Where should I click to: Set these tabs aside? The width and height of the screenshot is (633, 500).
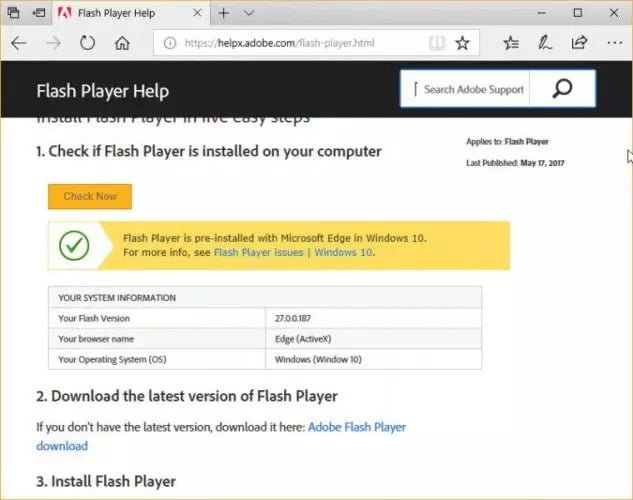tap(39, 13)
